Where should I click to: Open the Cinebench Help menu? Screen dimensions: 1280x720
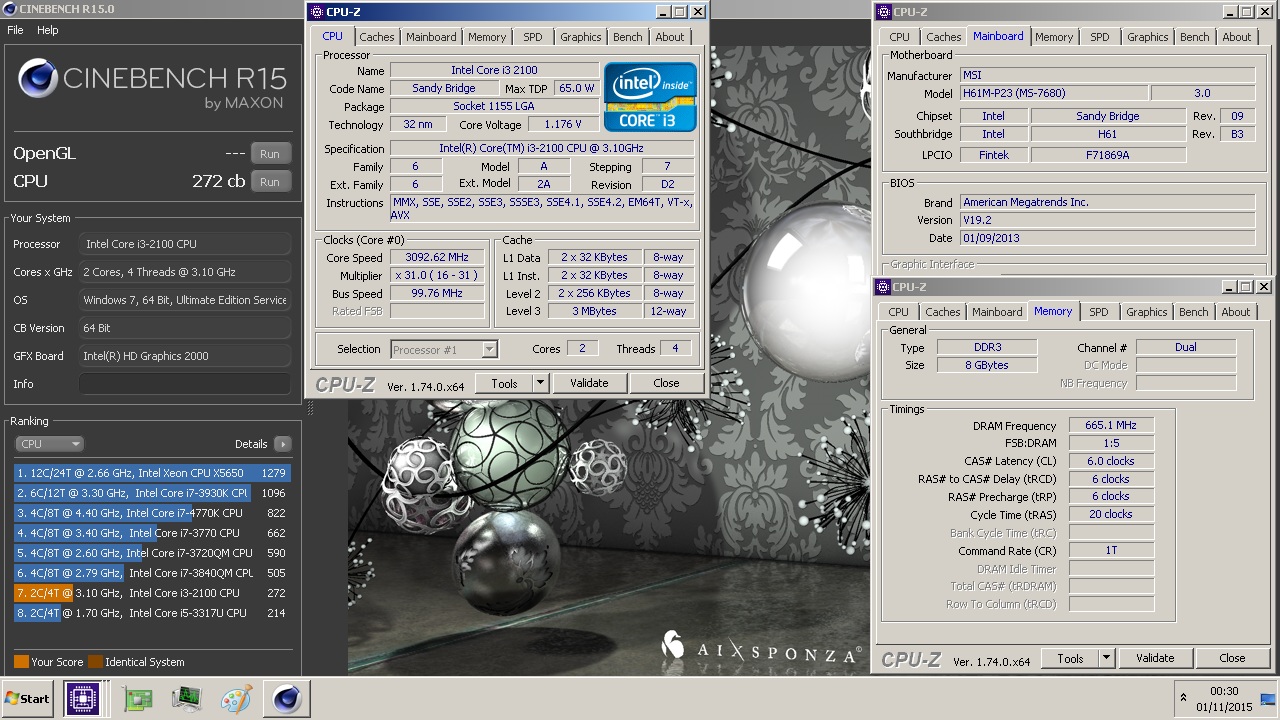(x=48, y=30)
